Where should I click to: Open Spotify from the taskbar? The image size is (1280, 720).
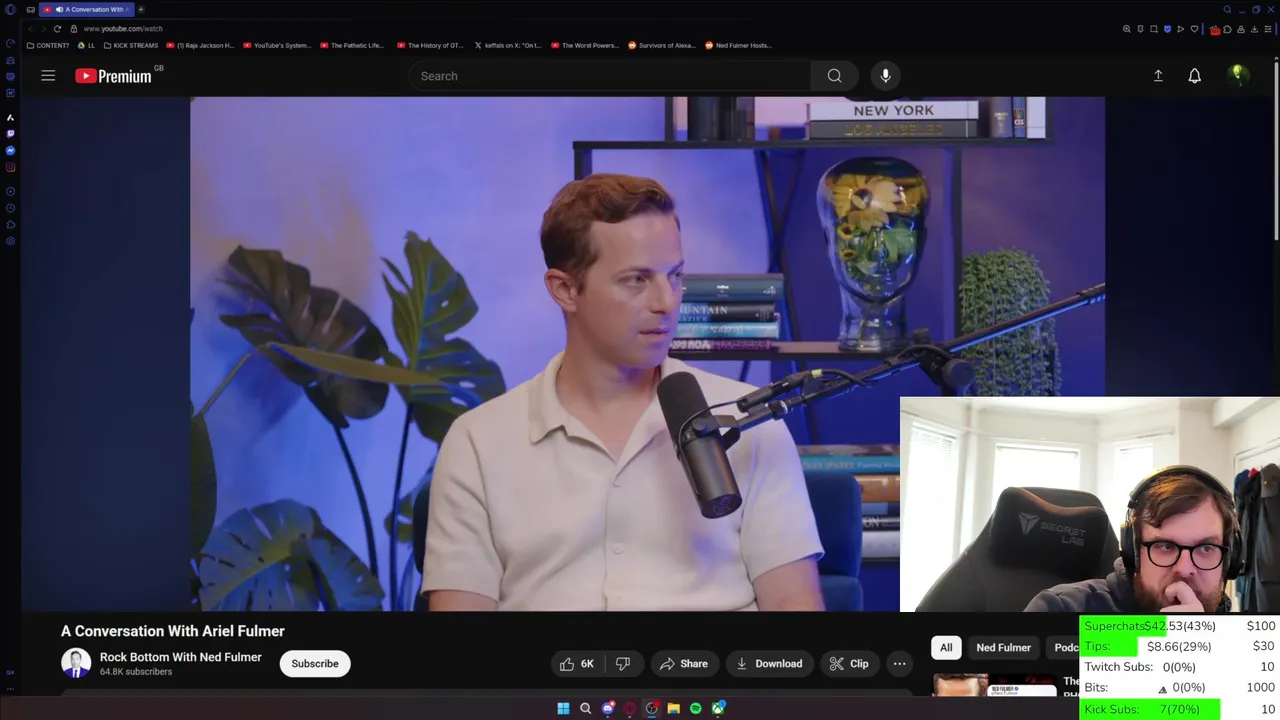tap(696, 709)
